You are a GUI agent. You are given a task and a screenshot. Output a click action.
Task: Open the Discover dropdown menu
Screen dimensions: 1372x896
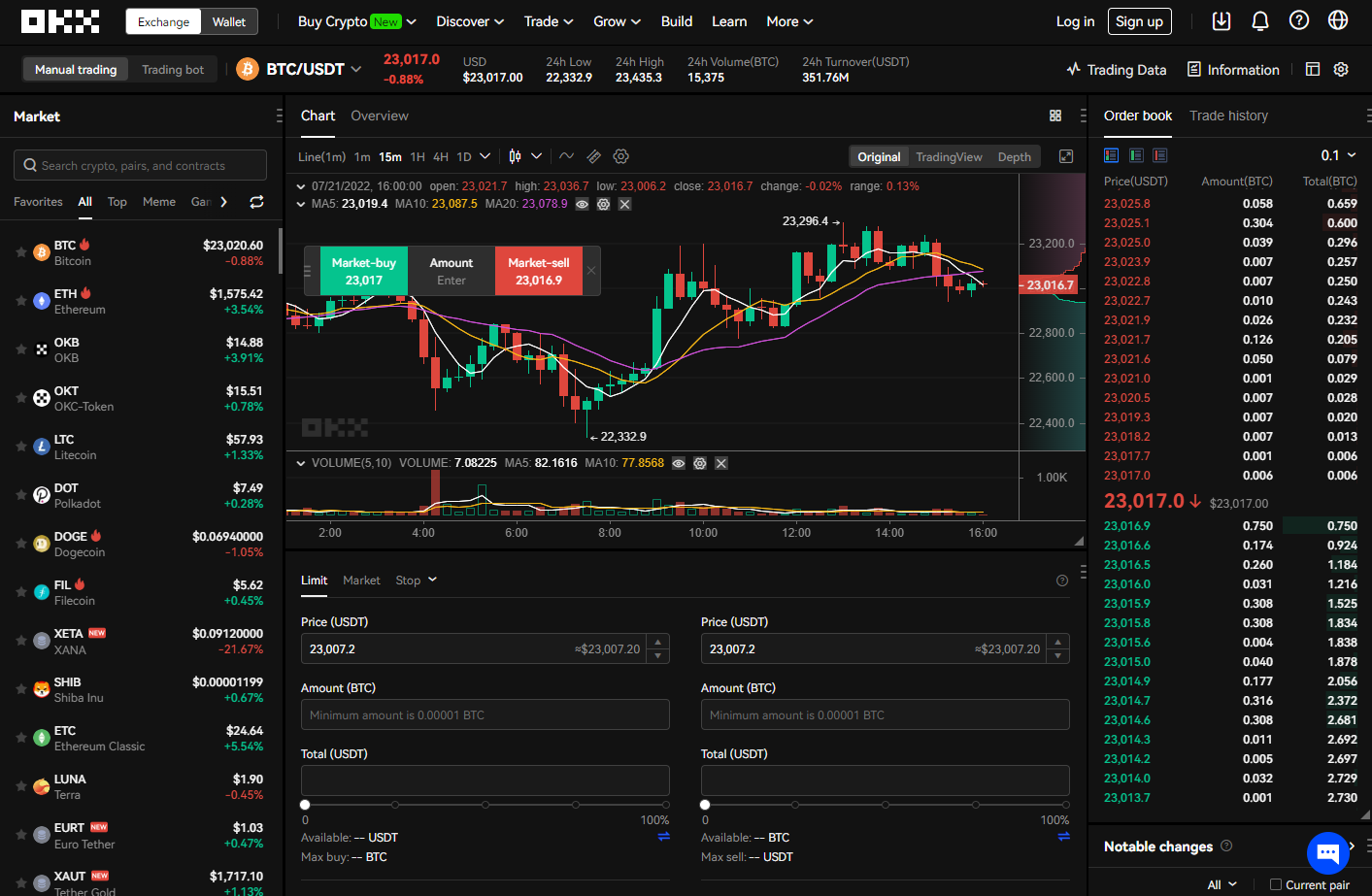[470, 21]
